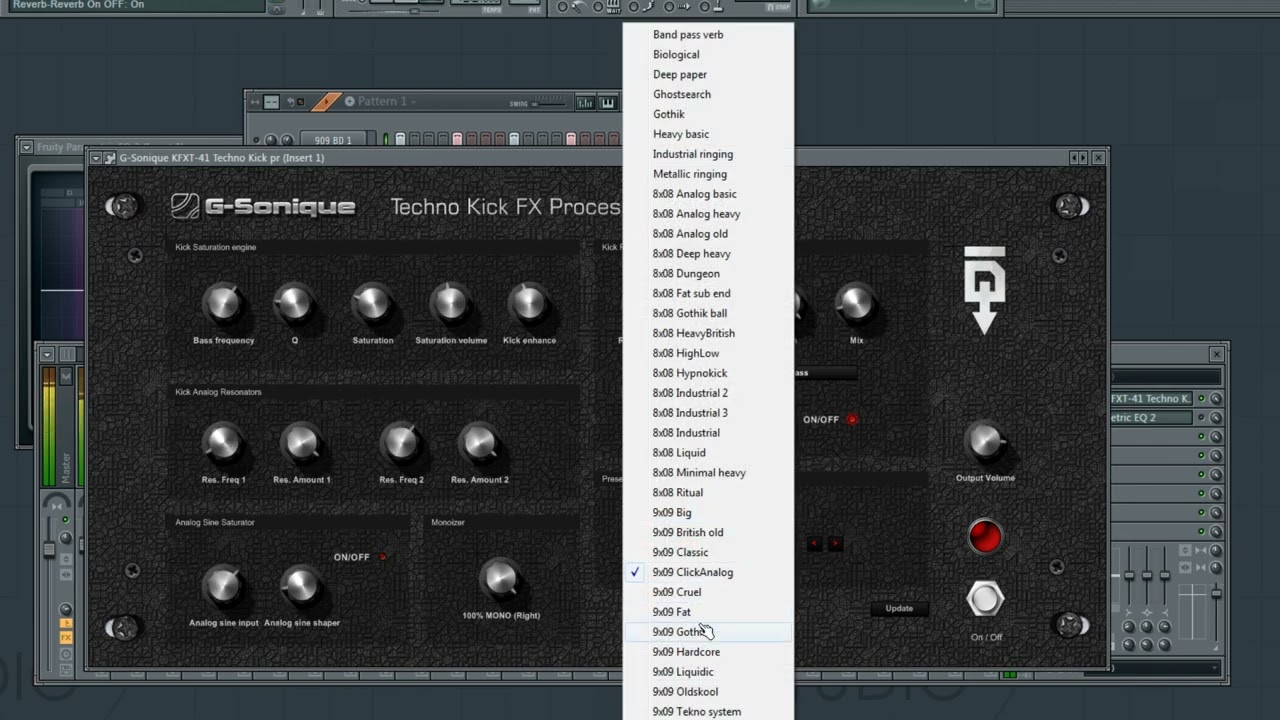Click the Bass frequency knob
This screenshot has height=720, width=1280.
tap(223, 303)
